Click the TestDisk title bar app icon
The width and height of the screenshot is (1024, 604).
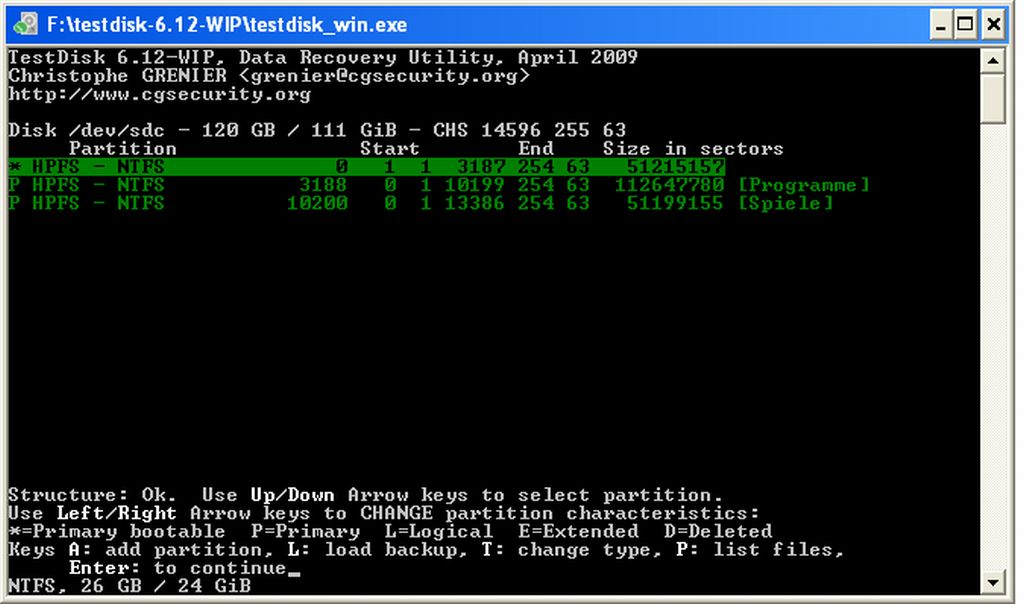pyautogui.click(x=25, y=25)
